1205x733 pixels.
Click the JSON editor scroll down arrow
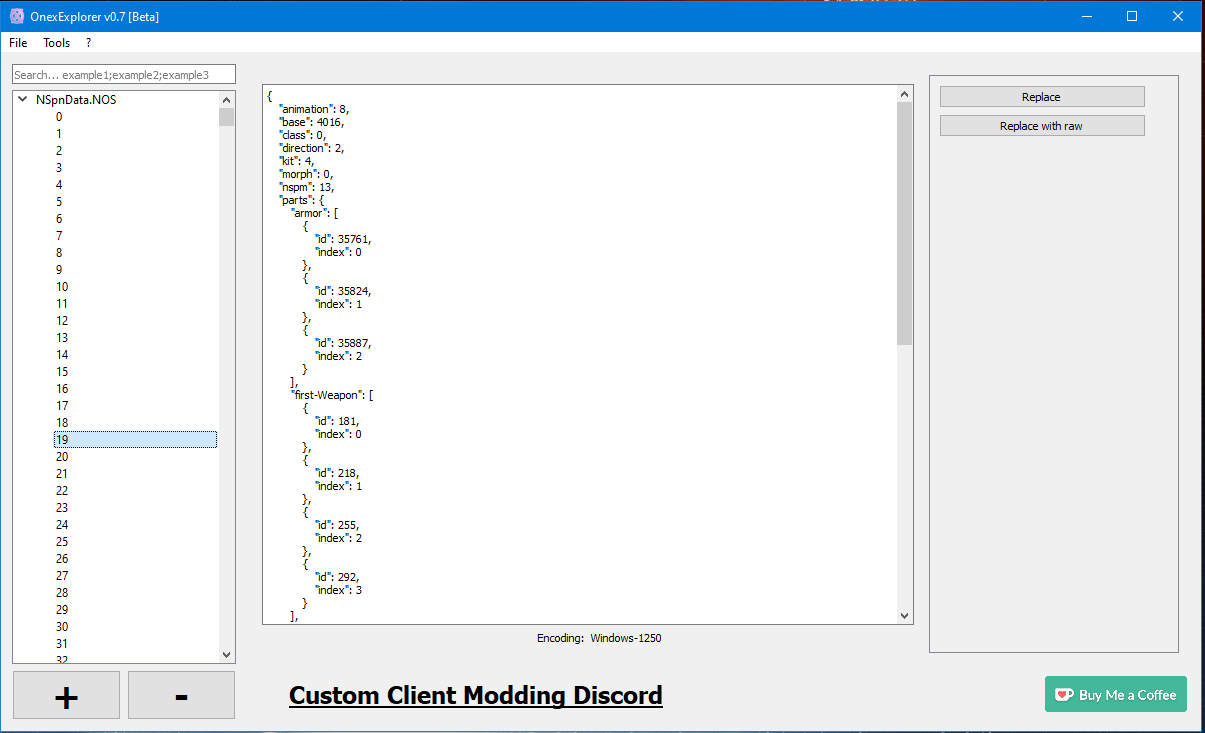[904, 616]
